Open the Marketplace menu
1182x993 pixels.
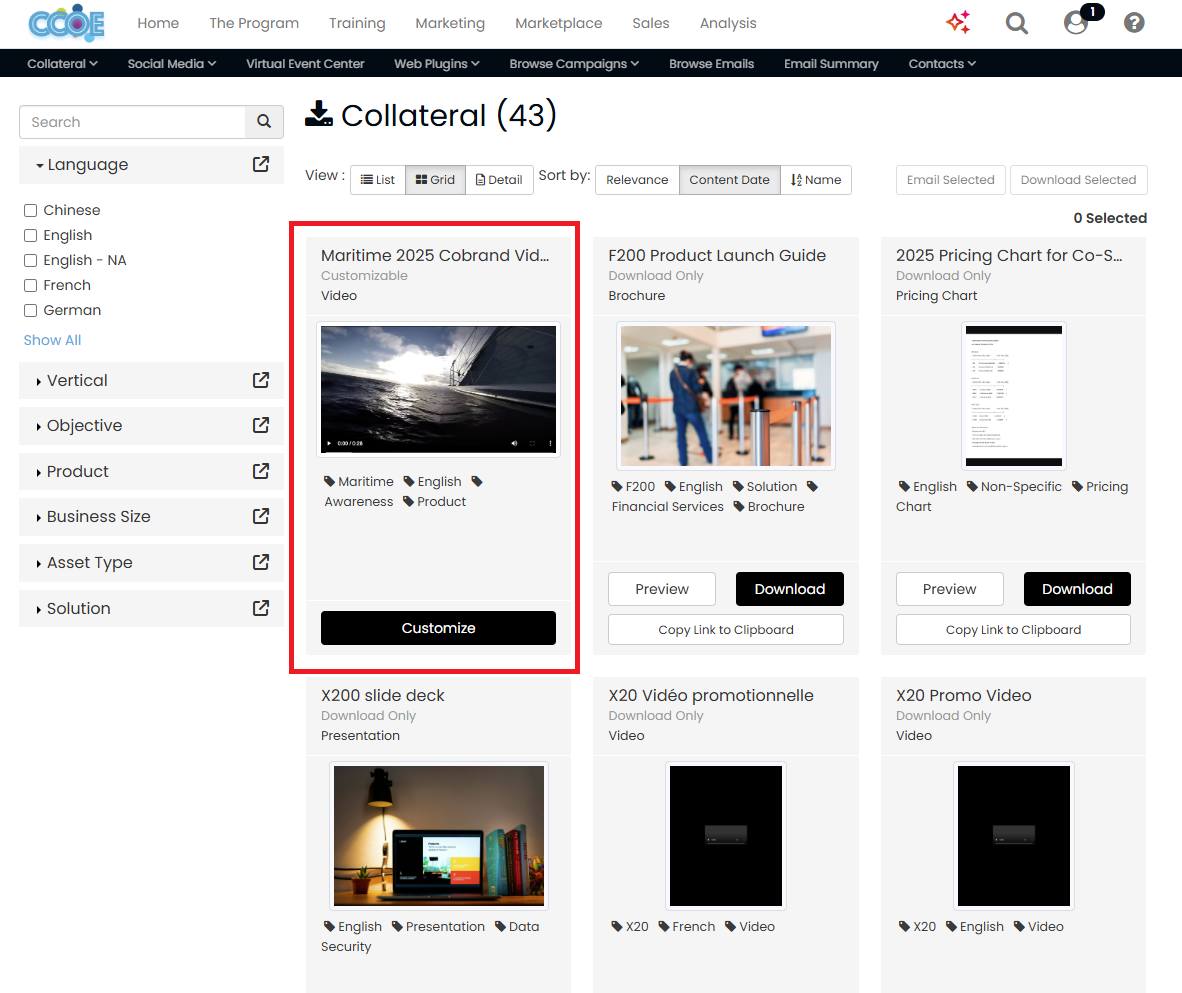point(559,23)
